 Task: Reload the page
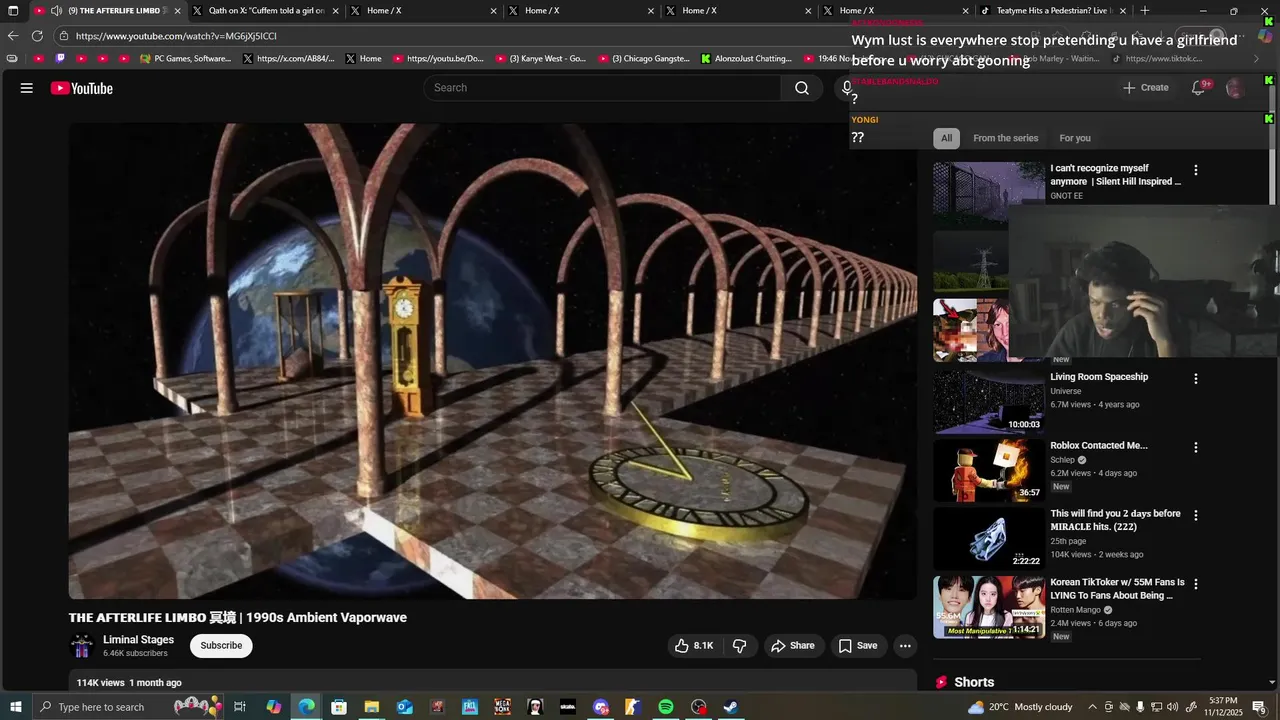point(38,36)
